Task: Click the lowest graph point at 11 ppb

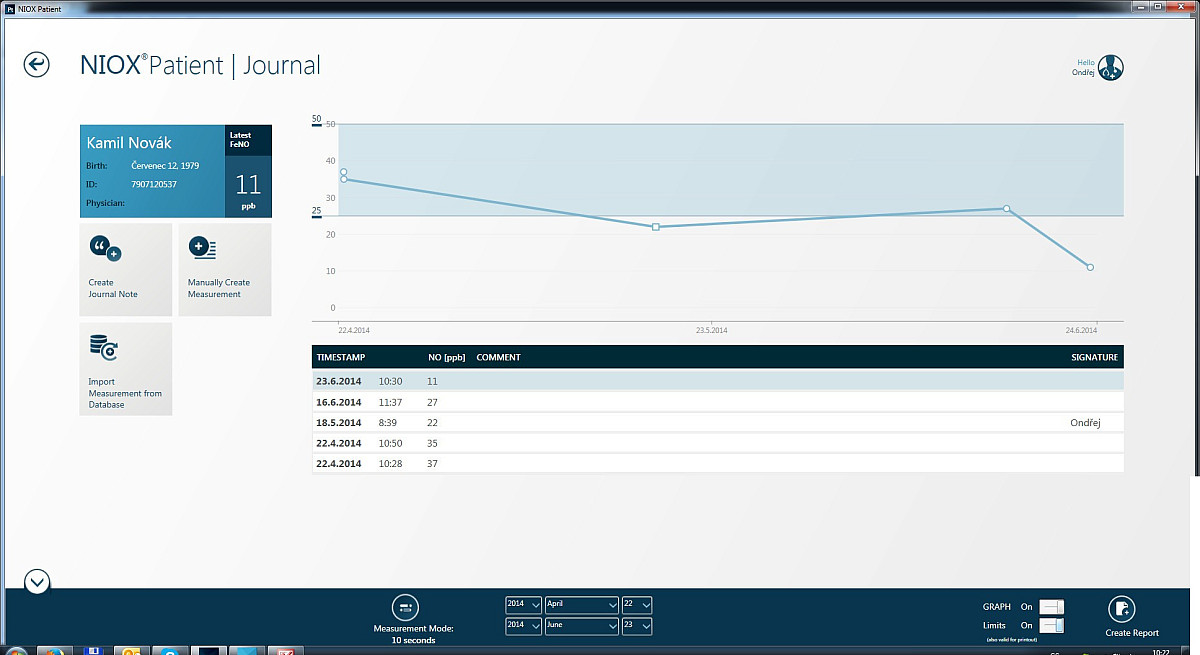Action: [1090, 267]
